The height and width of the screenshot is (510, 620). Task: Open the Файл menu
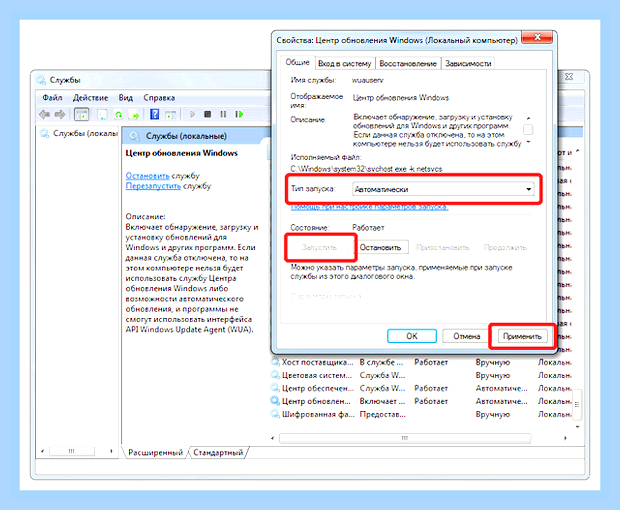click(x=52, y=98)
